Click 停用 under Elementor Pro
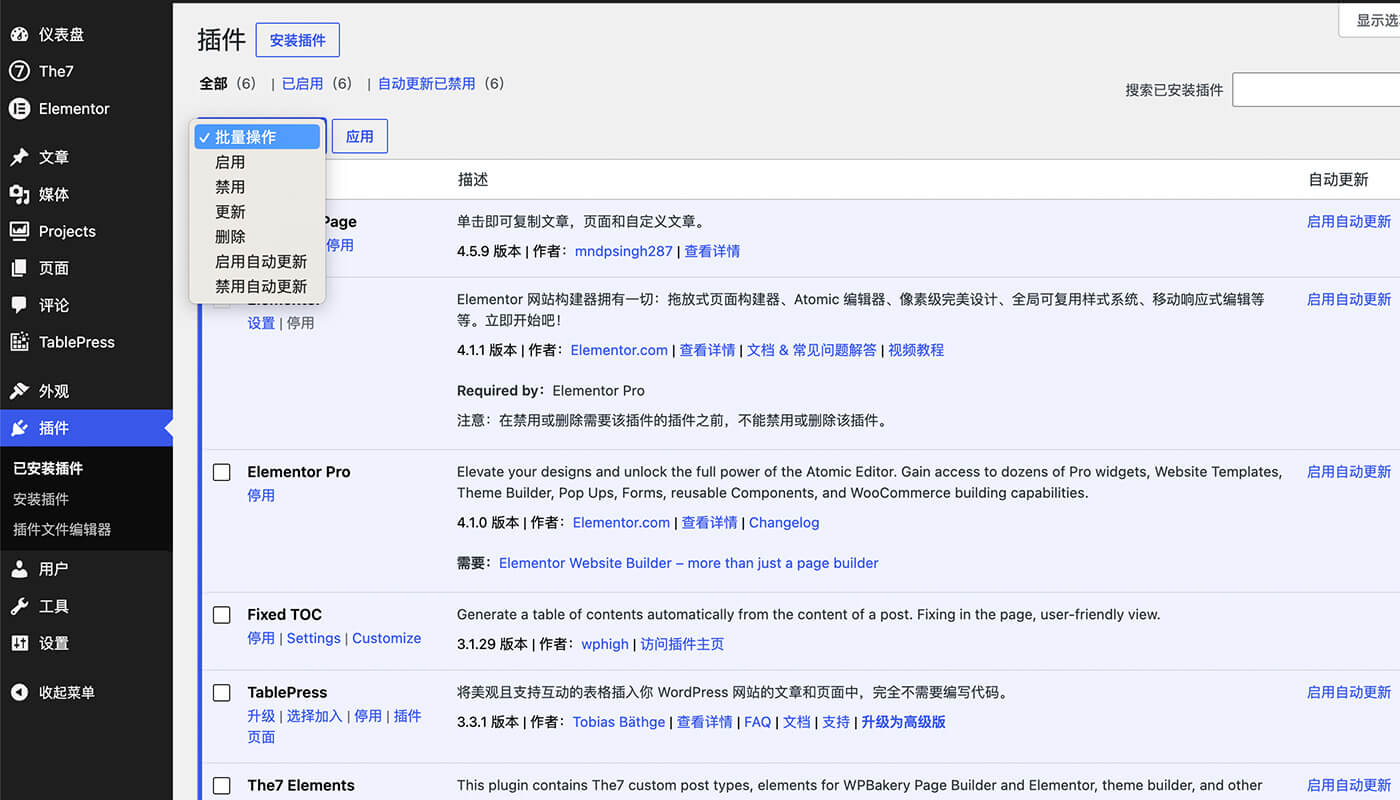1400x800 pixels. (x=261, y=496)
